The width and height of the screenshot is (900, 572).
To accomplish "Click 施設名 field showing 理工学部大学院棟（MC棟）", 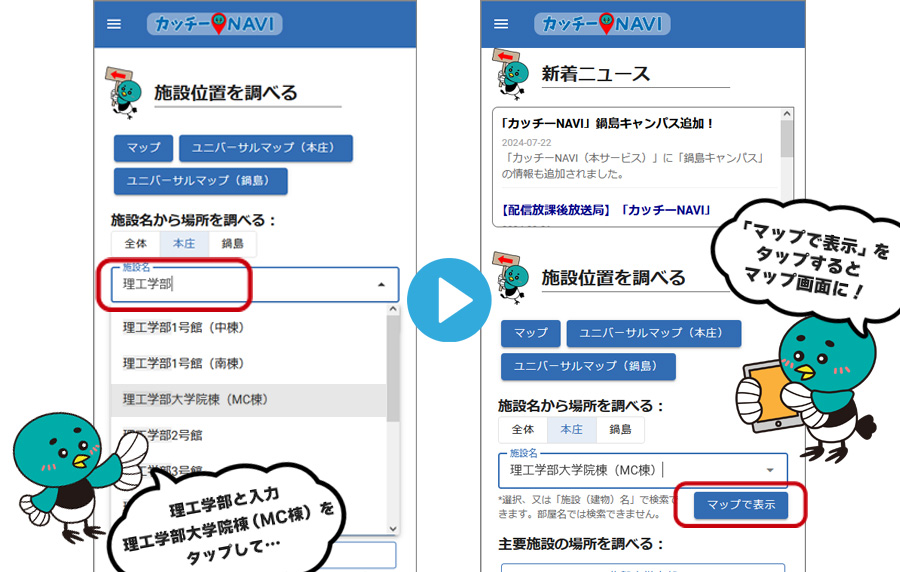I will point(643,470).
